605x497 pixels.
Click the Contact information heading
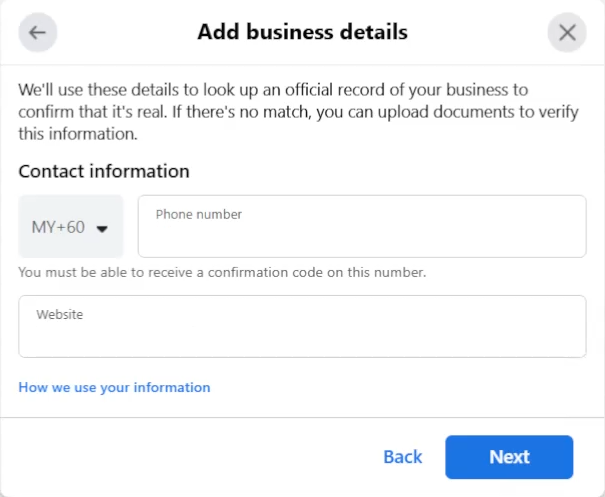(104, 171)
